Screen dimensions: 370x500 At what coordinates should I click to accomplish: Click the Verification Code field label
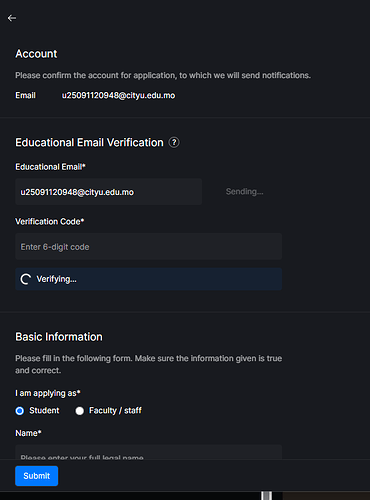pos(50,222)
